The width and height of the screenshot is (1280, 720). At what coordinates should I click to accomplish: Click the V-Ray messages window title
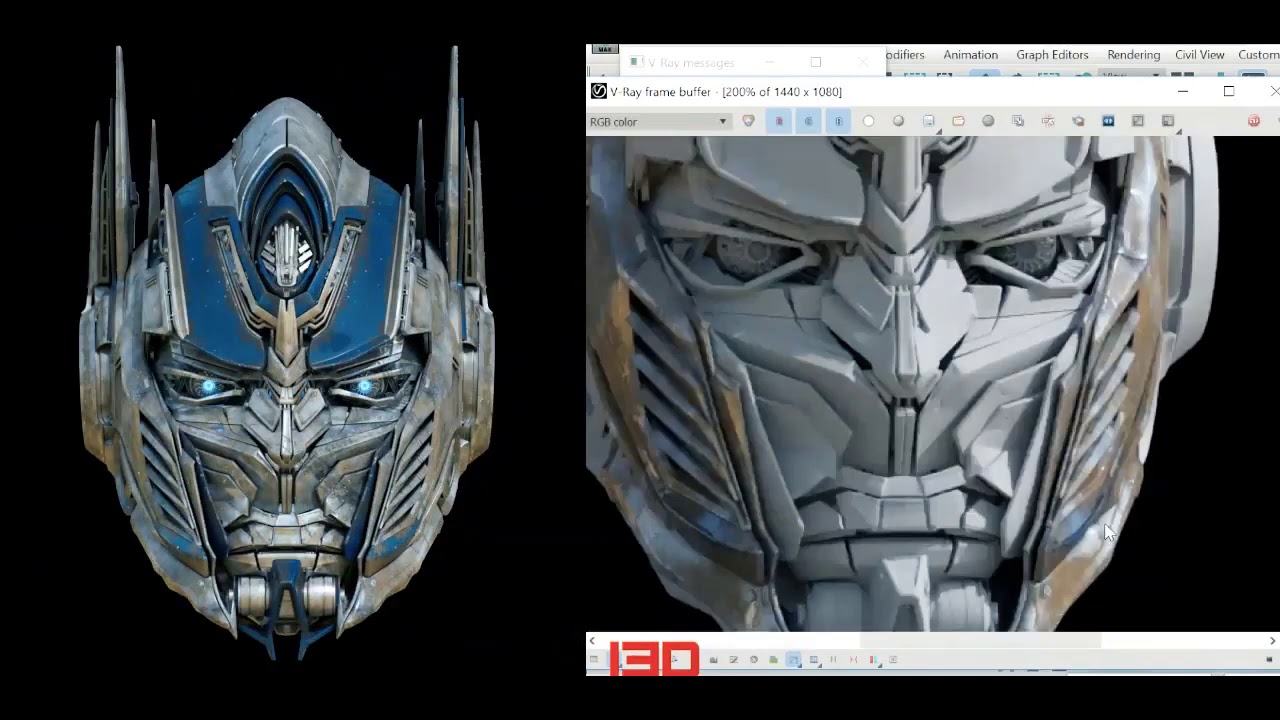[x=690, y=63]
